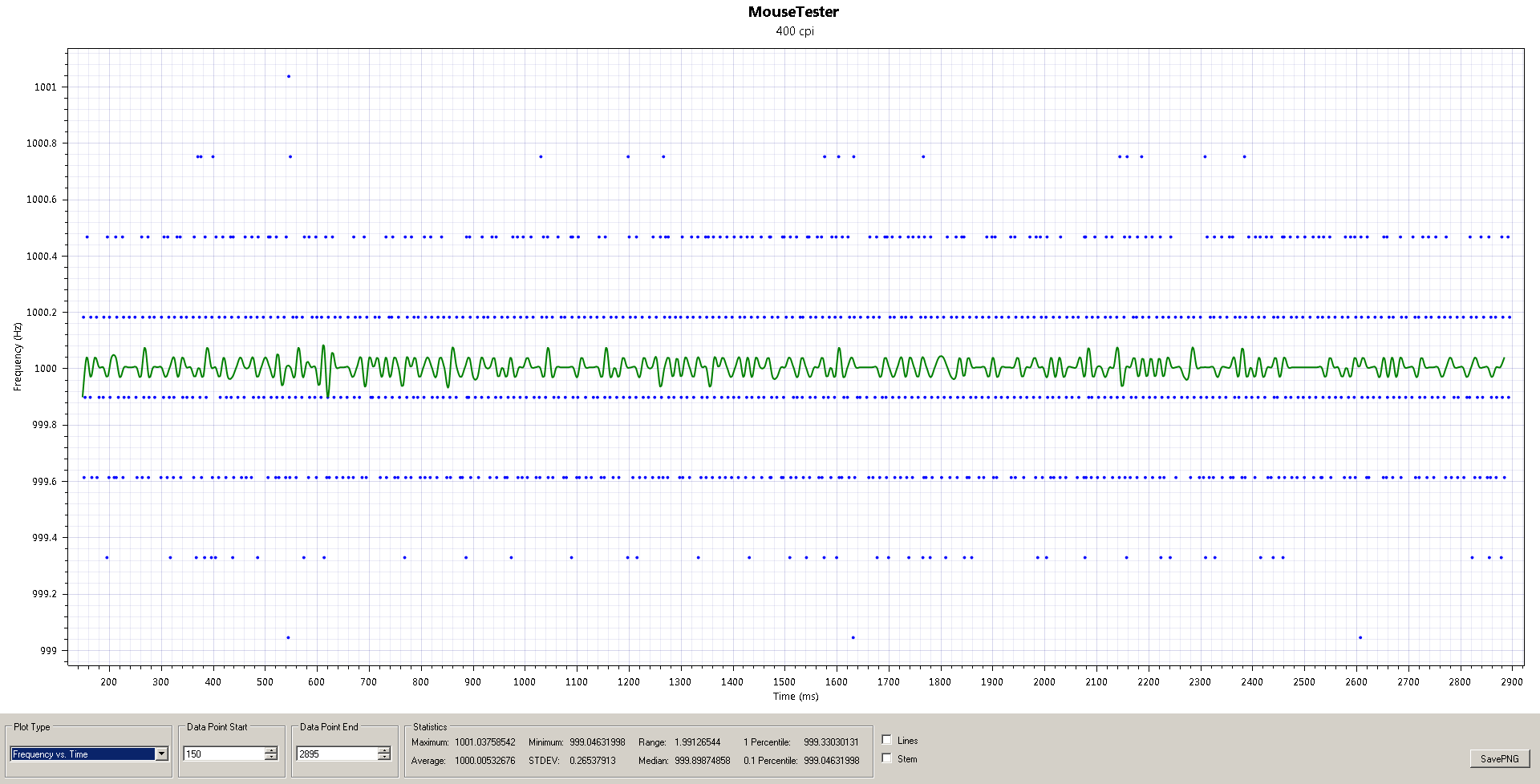Screen dimensions: 1540x784
Task: Click the 'Time (ms)' axis label
Action: pos(796,697)
